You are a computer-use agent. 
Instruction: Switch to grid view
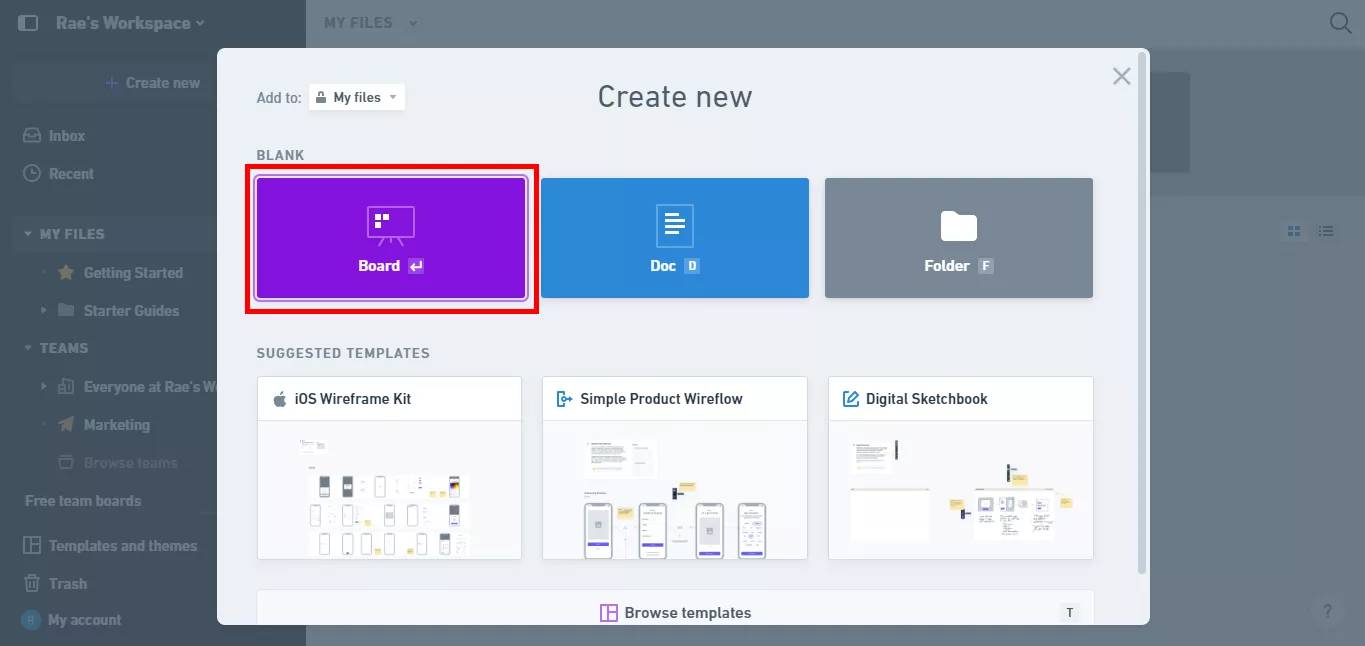(1294, 232)
